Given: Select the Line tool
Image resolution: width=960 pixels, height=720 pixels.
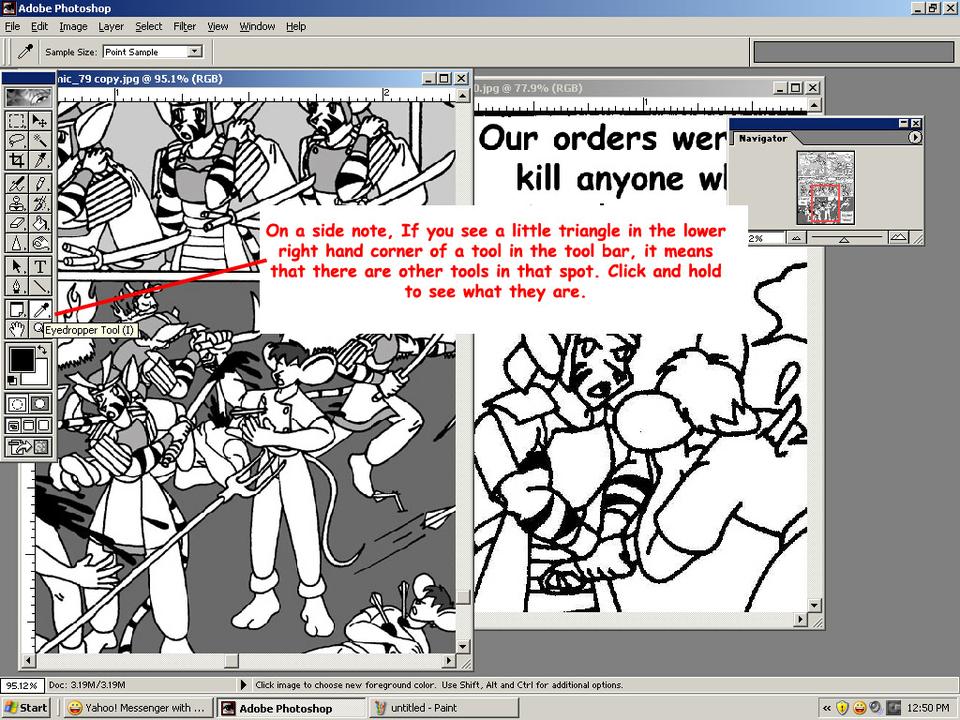Looking at the screenshot, I should pyautogui.click(x=40, y=287).
